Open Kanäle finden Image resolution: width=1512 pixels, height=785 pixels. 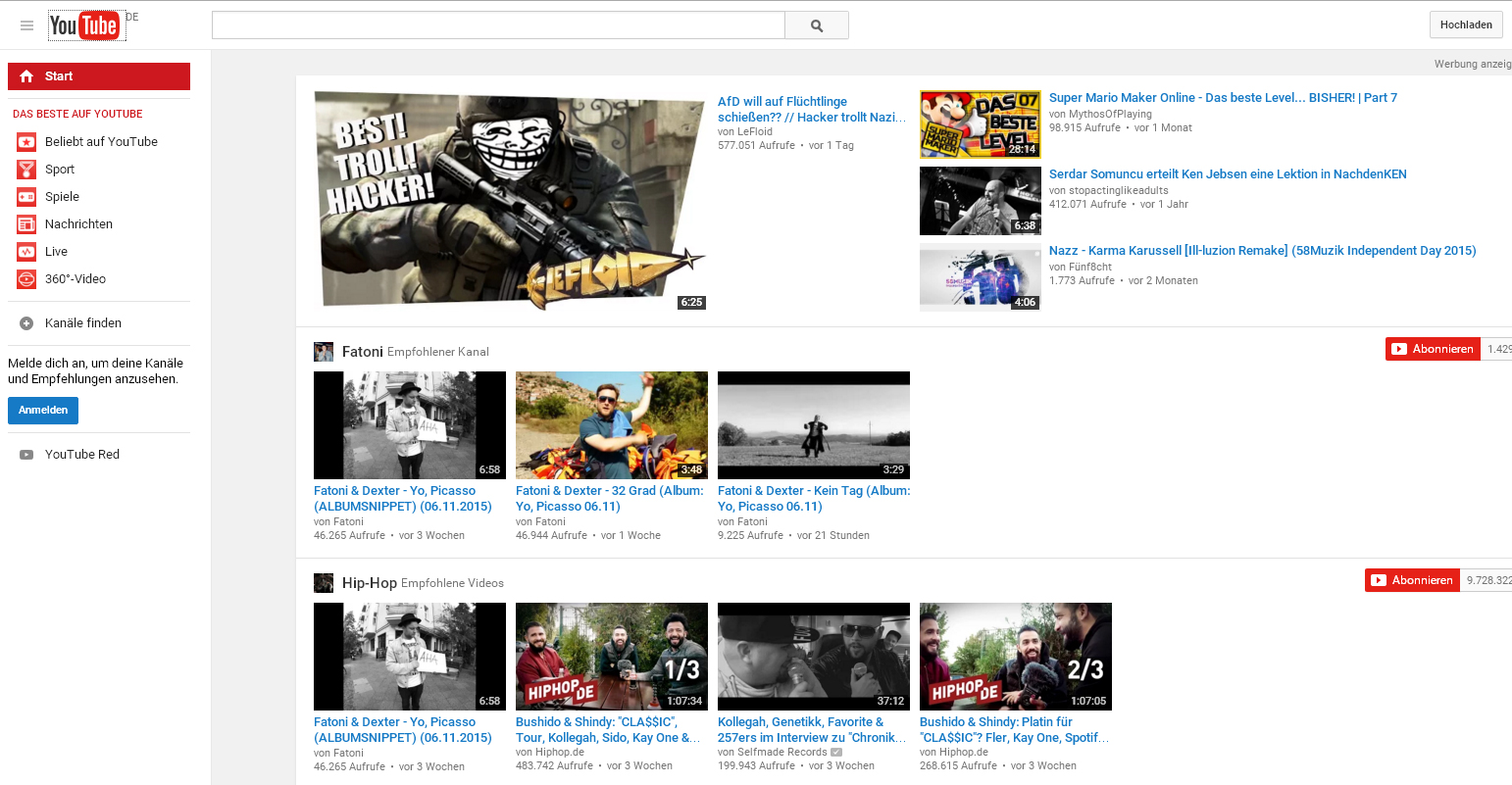tap(83, 323)
